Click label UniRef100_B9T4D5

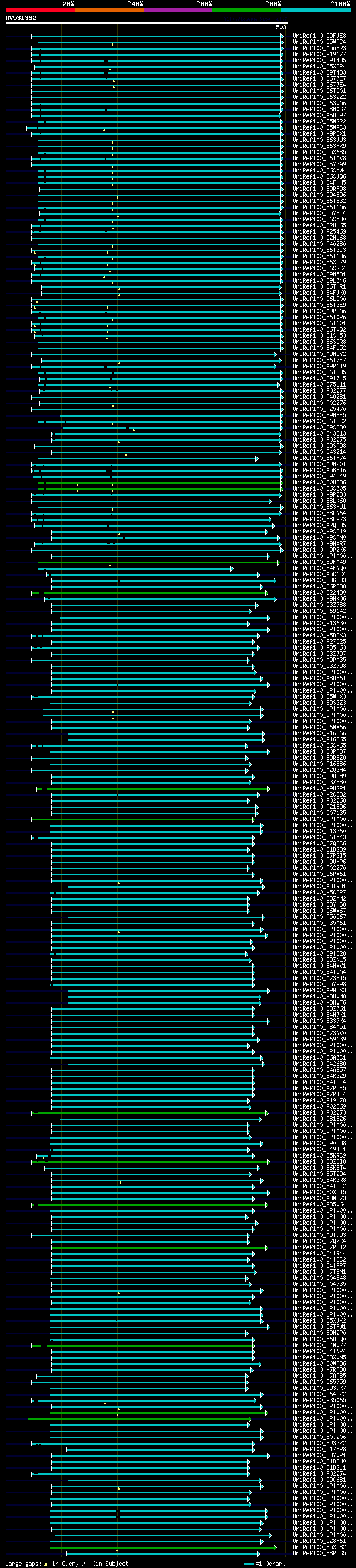point(319,60)
